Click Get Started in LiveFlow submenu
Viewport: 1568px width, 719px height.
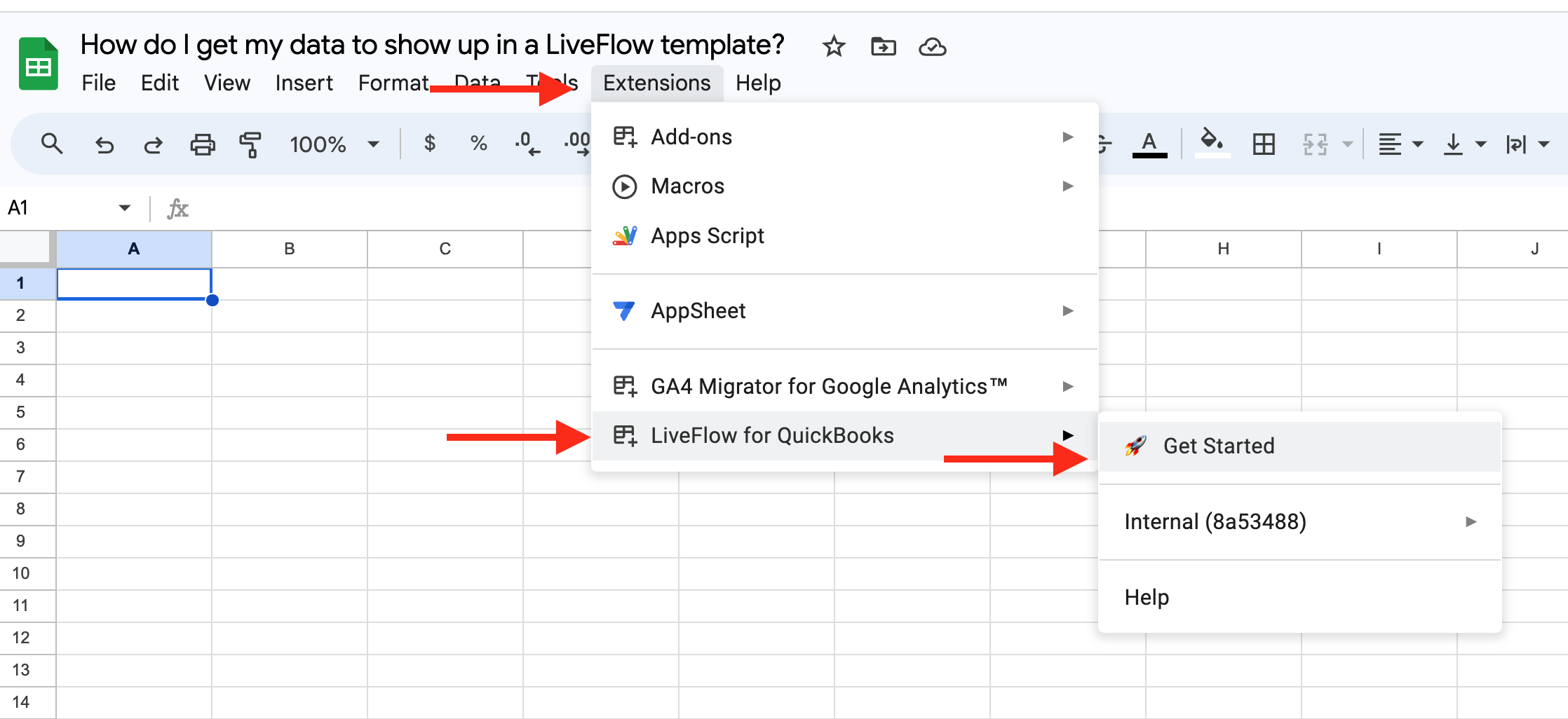pos(1299,446)
